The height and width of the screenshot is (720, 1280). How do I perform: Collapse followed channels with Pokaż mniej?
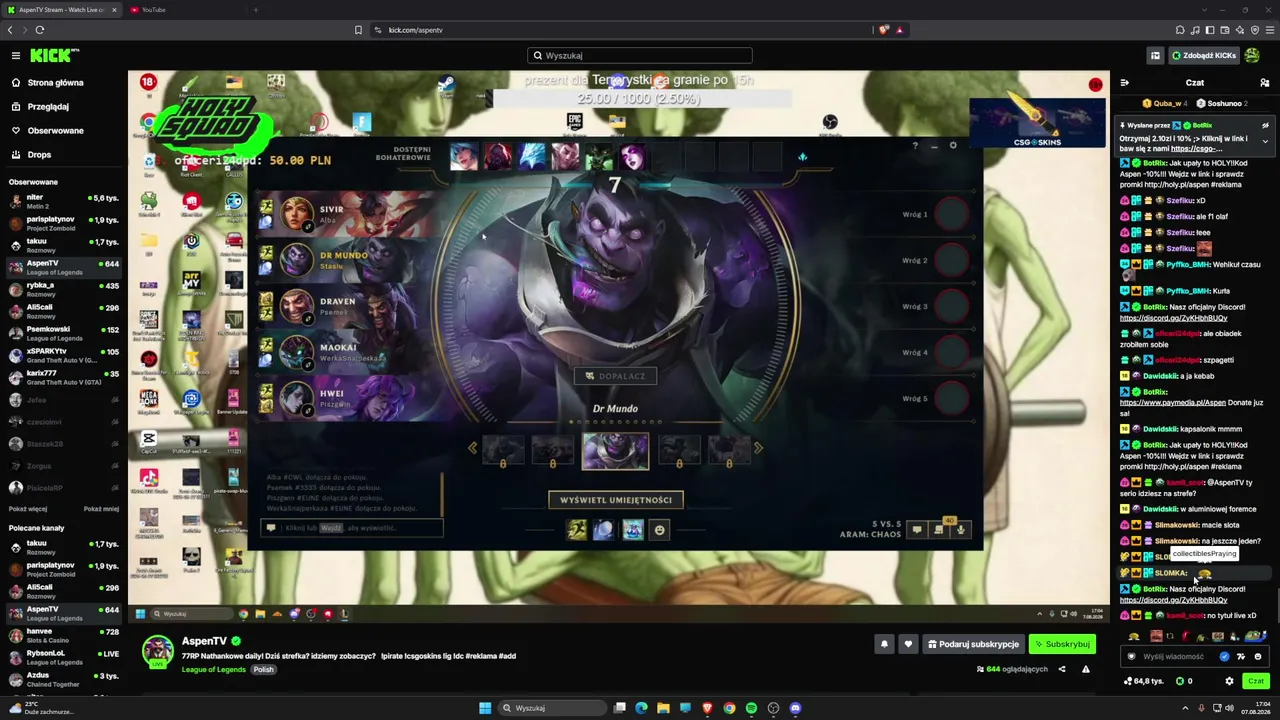click(101, 509)
